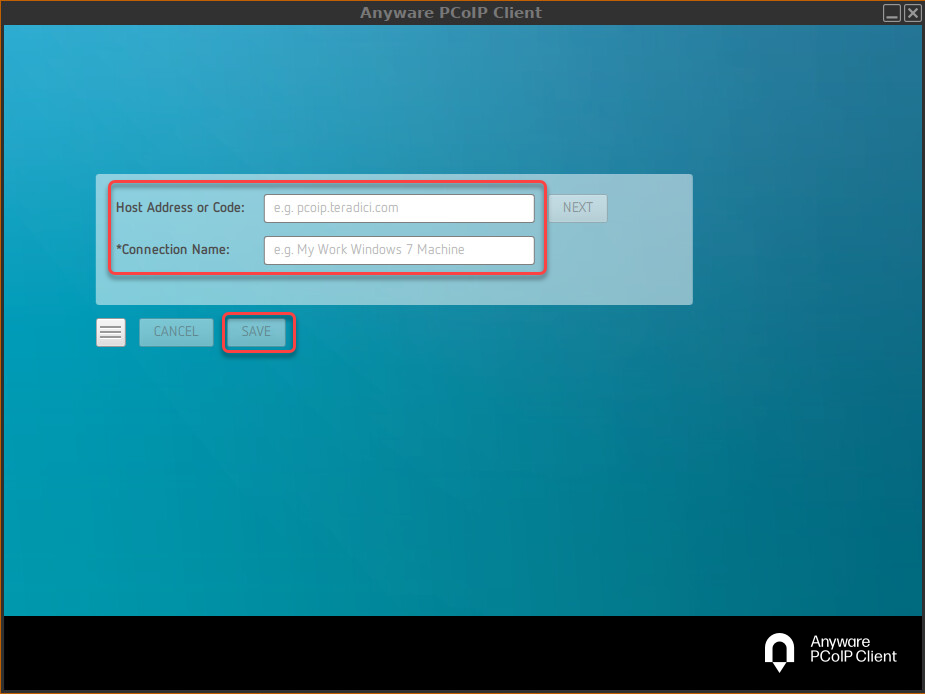Click empty panel space right of NEXT
This screenshot has height=694, width=925.
point(650,208)
